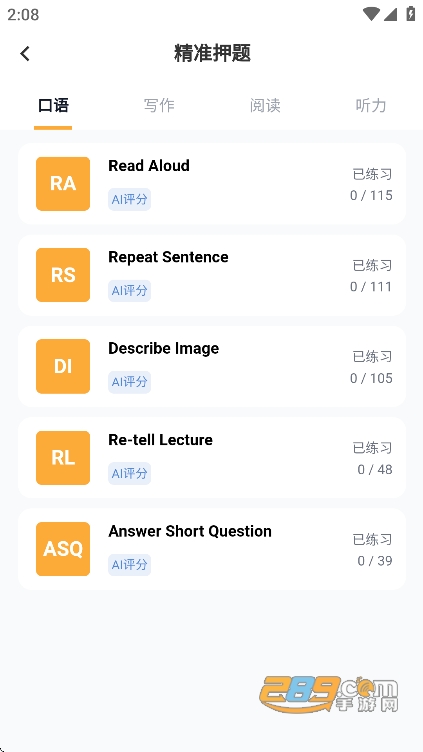Open Describe Image practice
The width and height of the screenshot is (423, 752).
212,366
